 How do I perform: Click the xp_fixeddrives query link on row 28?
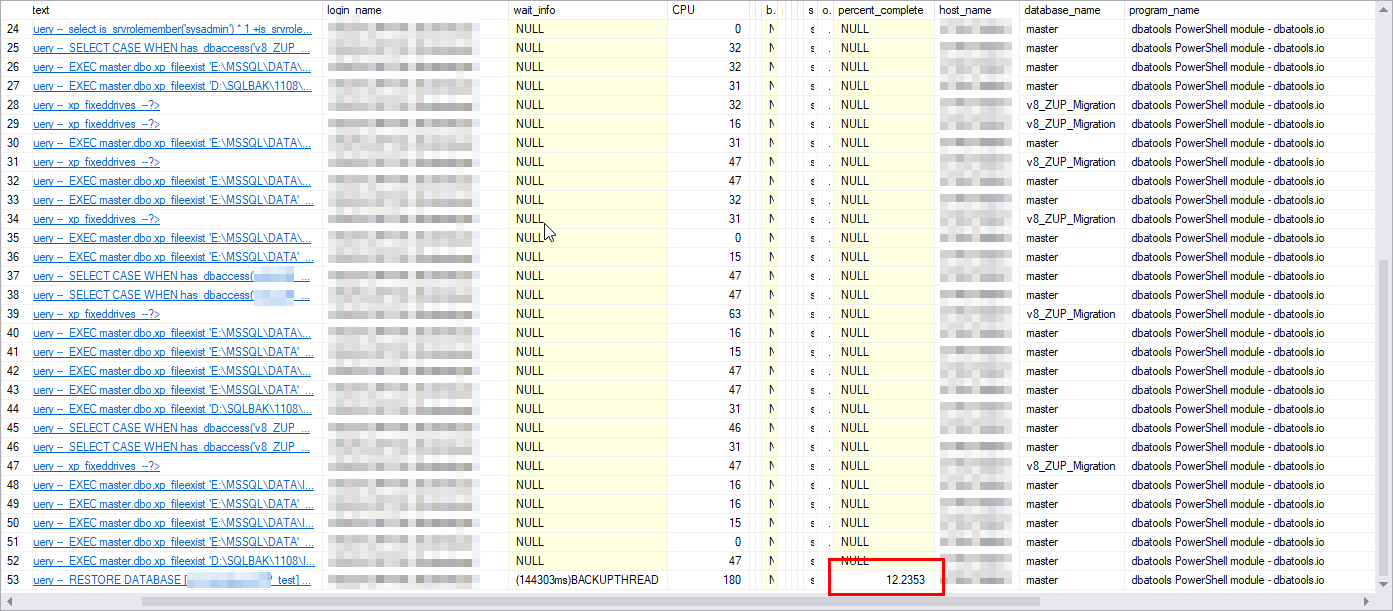point(95,105)
